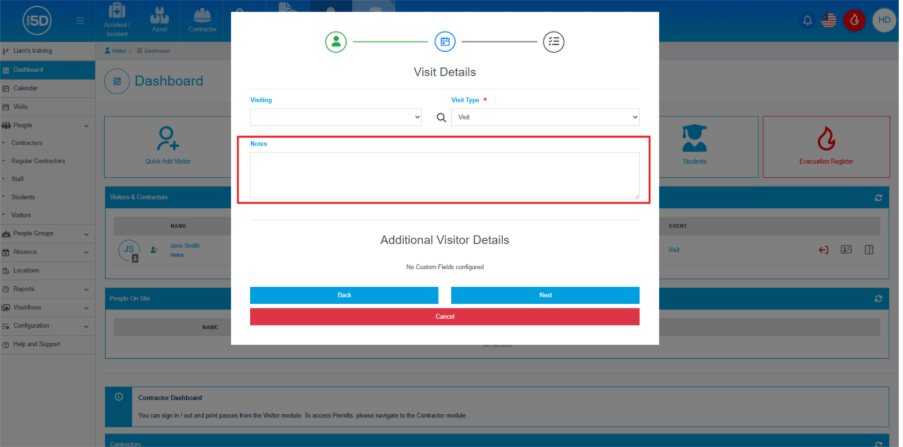Open Calendar in the sidebar
The height and width of the screenshot is (447, 903).
[x=26, y=88]
